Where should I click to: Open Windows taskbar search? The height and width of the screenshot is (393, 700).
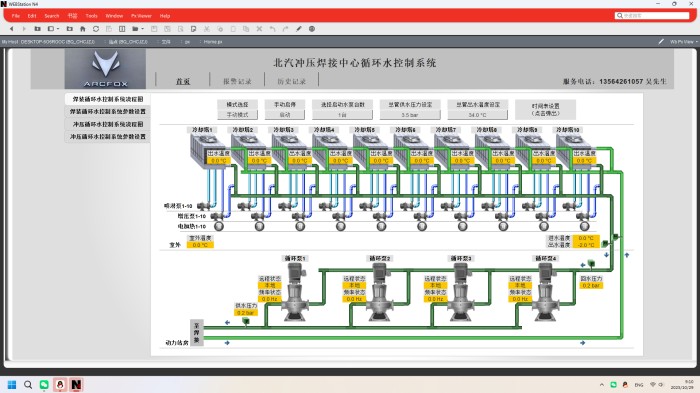(x=28, y=385)
